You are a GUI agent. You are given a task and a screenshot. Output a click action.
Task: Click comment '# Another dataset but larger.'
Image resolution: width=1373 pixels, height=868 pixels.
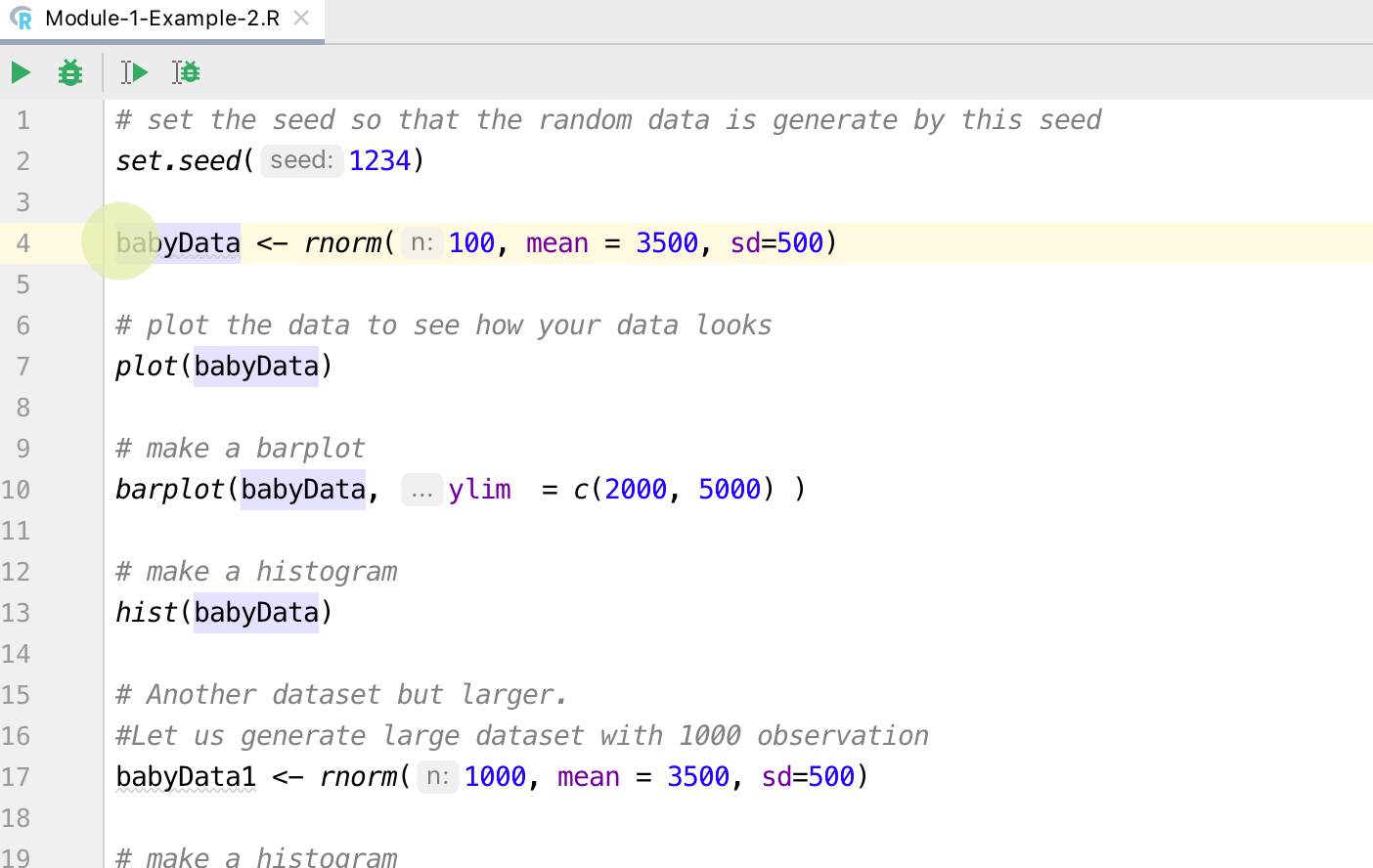tap(341, 695)
